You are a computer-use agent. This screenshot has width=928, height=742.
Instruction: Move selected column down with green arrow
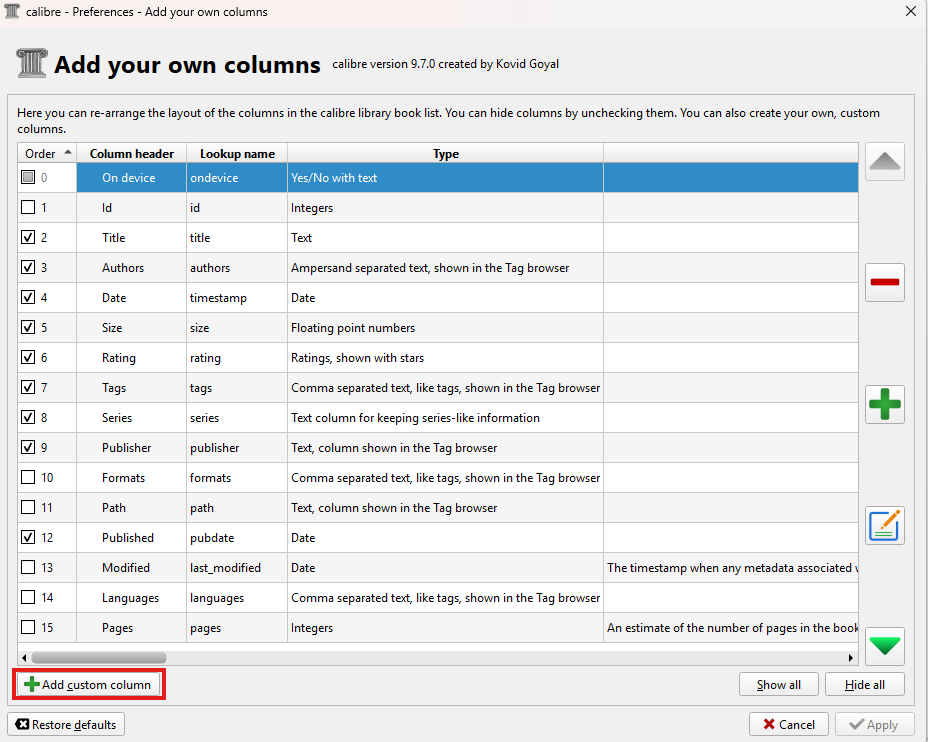pyautogui.click(x=884, y=646)
